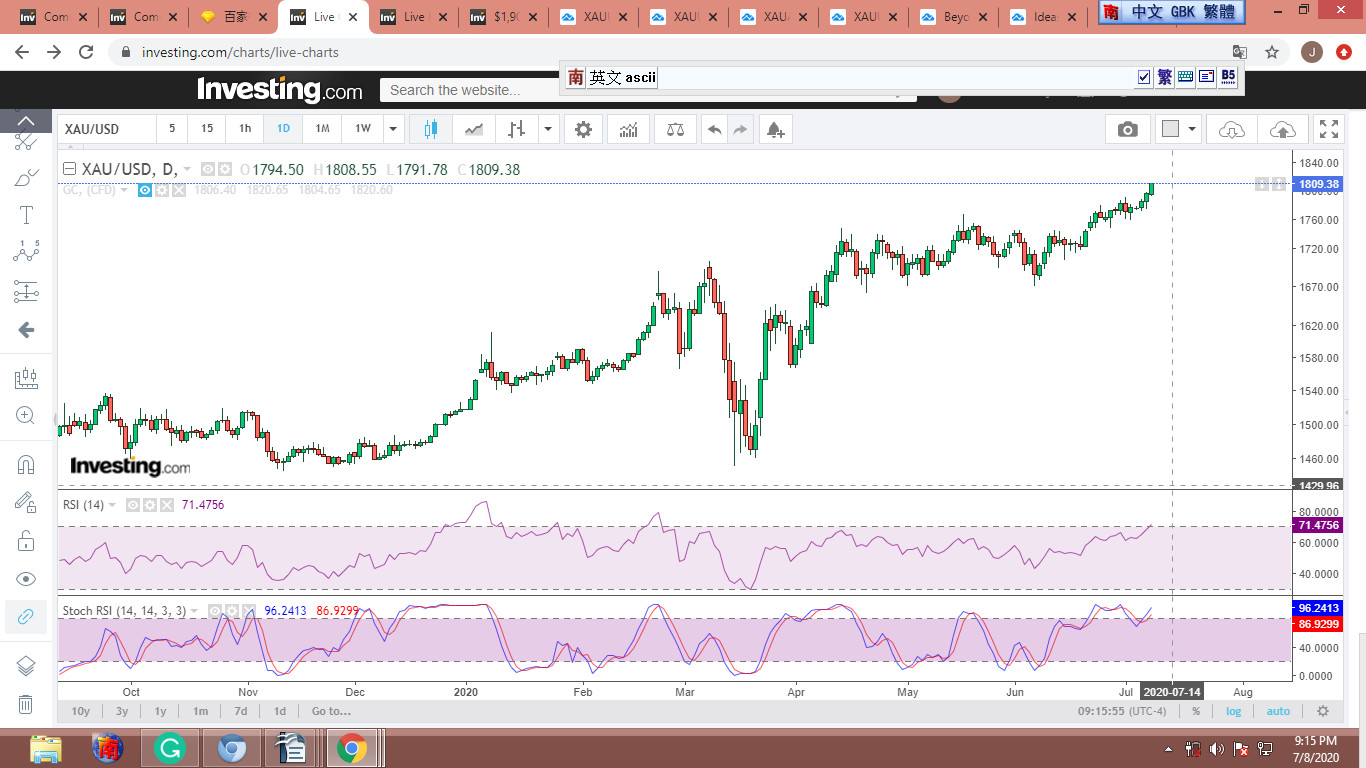
Task: Set the chart range to 3y
Action: (121, 711)
